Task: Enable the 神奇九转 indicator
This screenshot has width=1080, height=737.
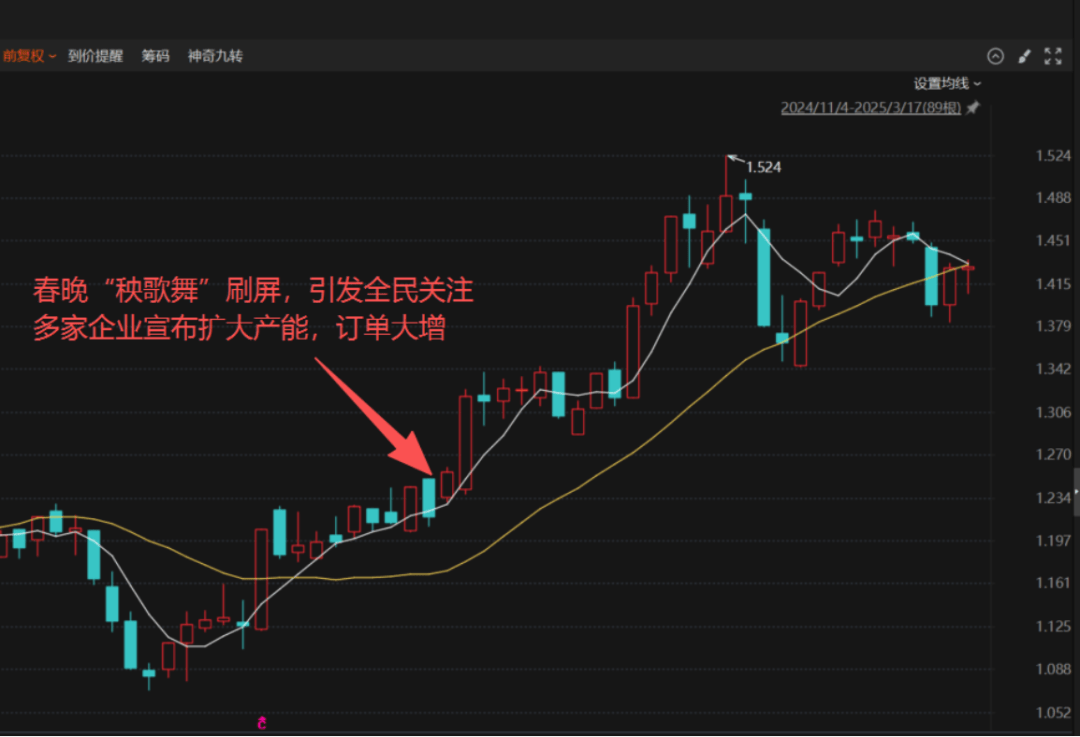Action: [215, 56]
